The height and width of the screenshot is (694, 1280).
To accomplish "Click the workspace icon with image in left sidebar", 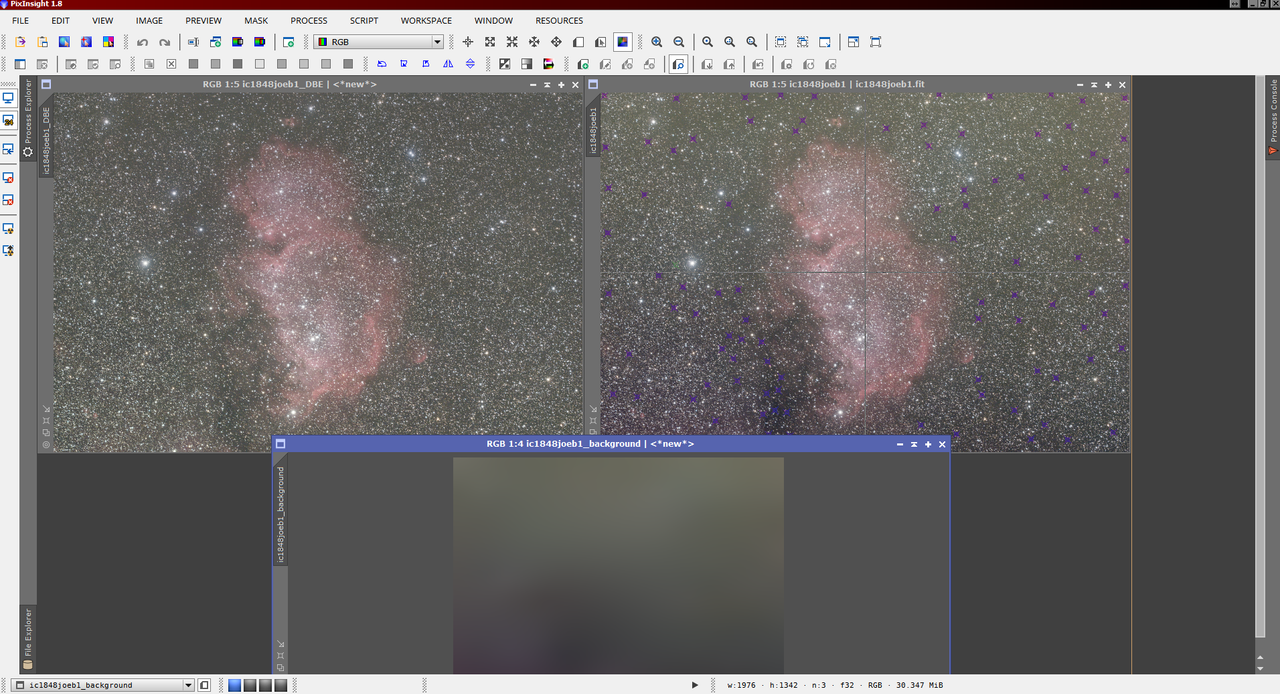I will coord(8,120).
